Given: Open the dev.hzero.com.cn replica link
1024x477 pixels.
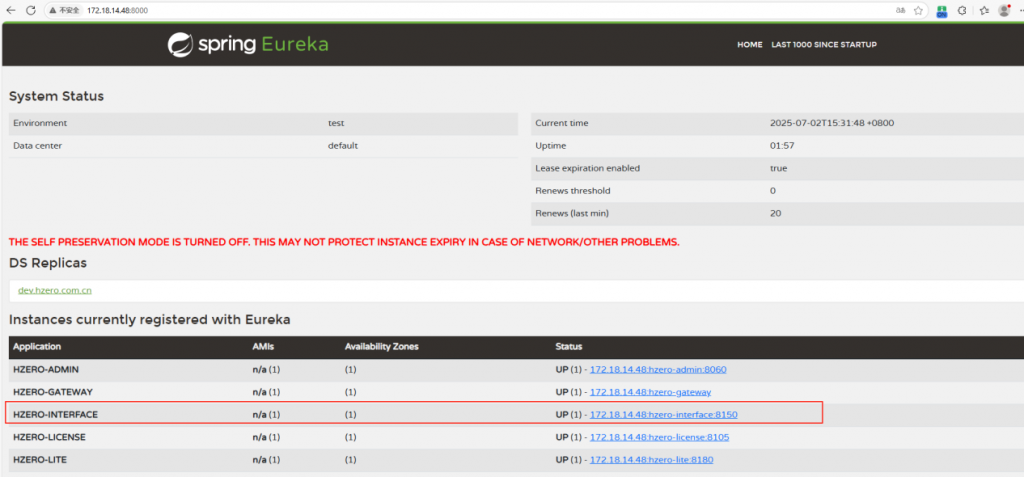Looking at the screenshot, I should click(55, 290).
